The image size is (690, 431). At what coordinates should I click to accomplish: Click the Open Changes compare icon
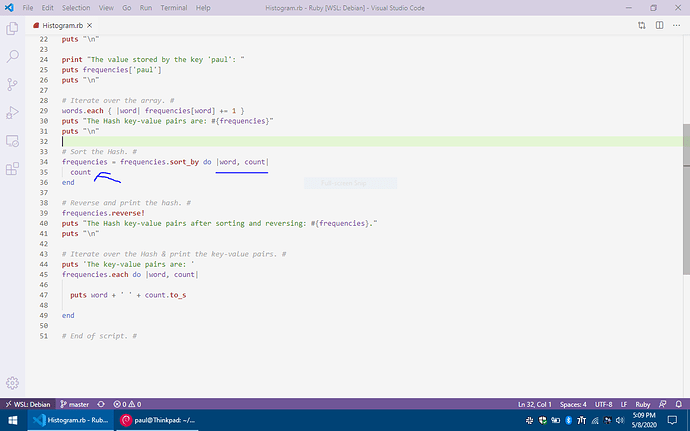[x=642, y=26]
